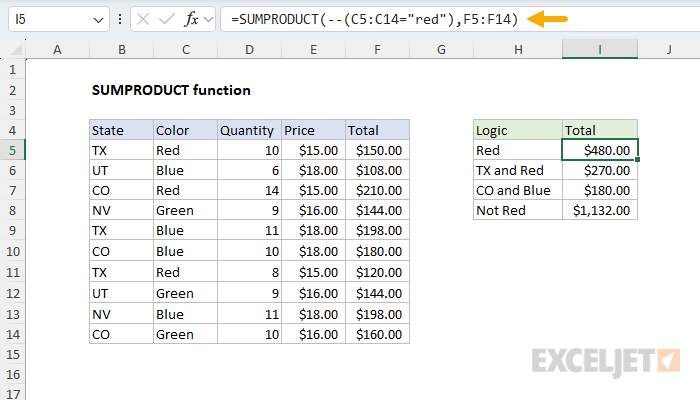Click the quantity 6 cell
The width and height of the screenshot is (700, 400).
[250, 170]
